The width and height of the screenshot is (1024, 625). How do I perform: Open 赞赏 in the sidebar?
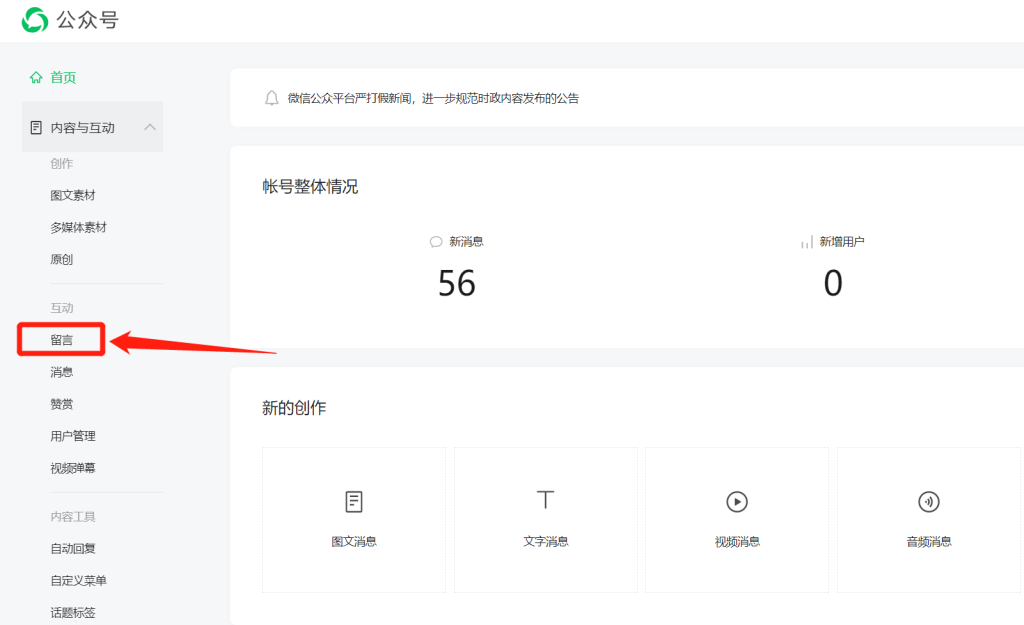(x=62, y=404)
